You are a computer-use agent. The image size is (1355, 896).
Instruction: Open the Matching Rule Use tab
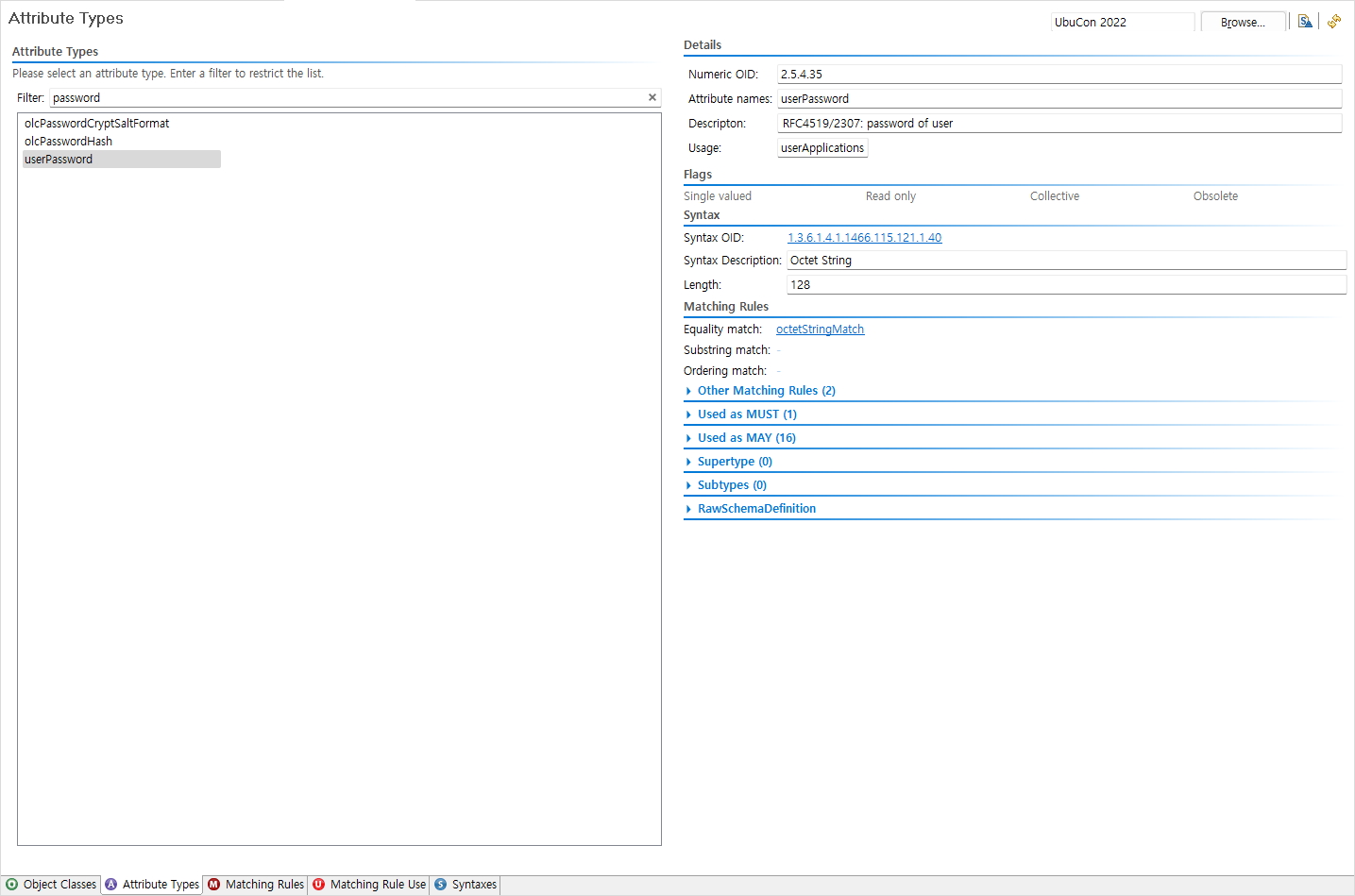[369, 885]
